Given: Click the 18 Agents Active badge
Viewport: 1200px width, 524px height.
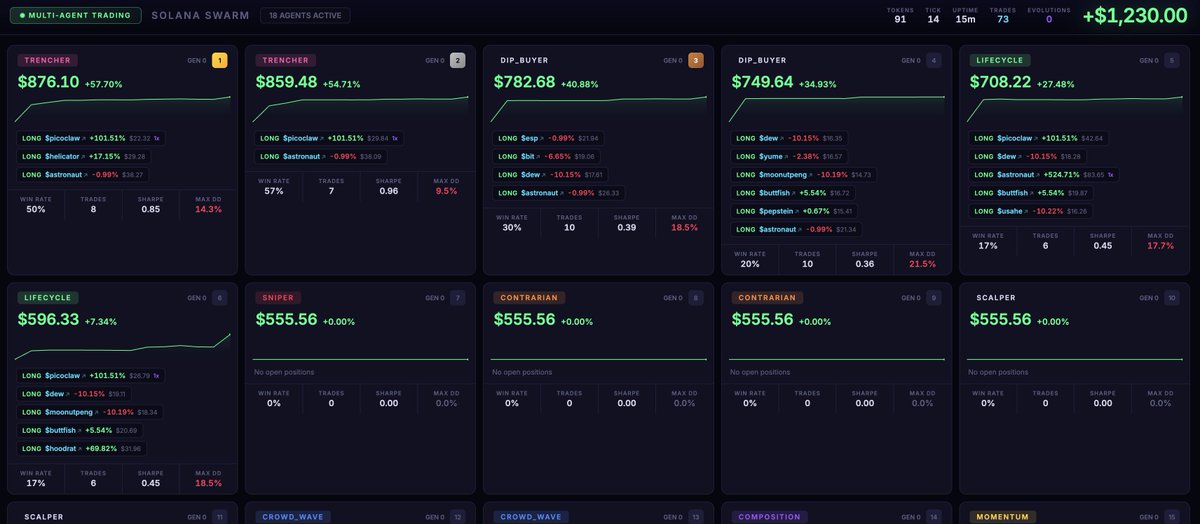Looking at the screenshot, I should tap(305, 16).
